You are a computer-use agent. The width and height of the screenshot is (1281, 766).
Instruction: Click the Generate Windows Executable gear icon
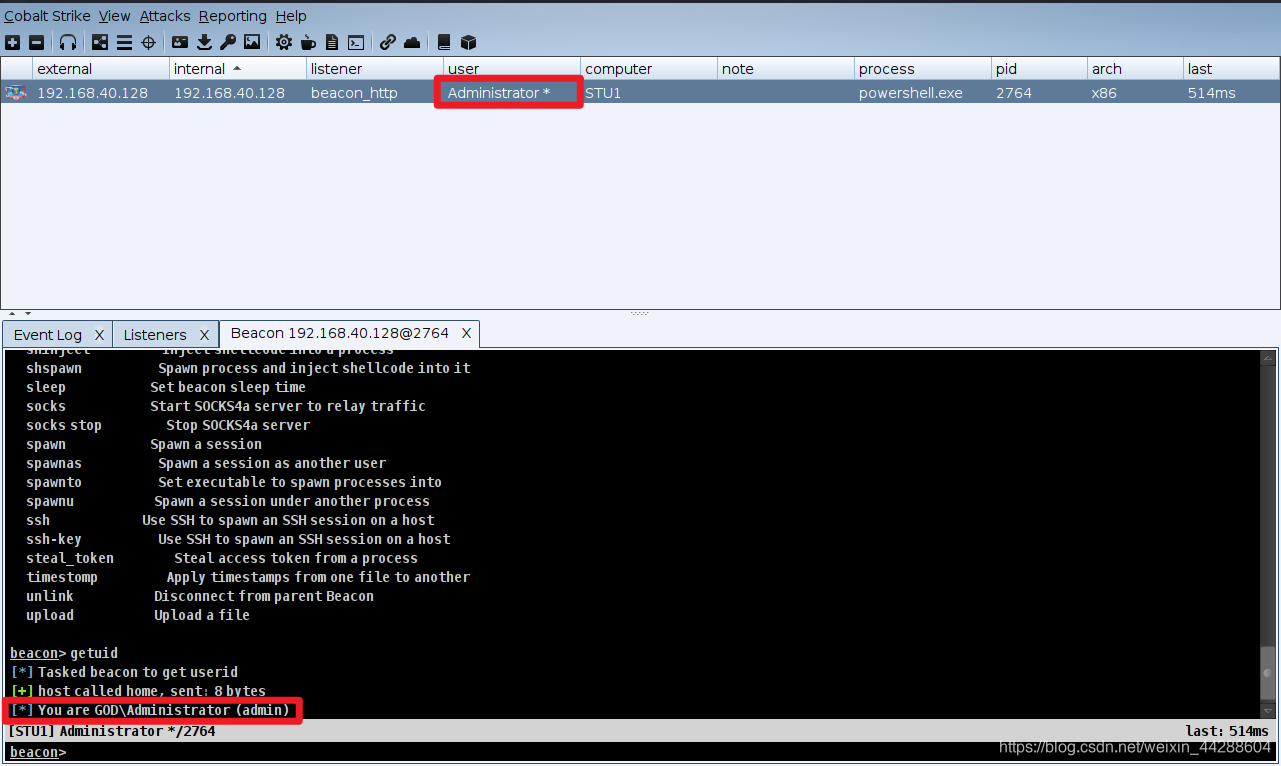tap(284, 42)
